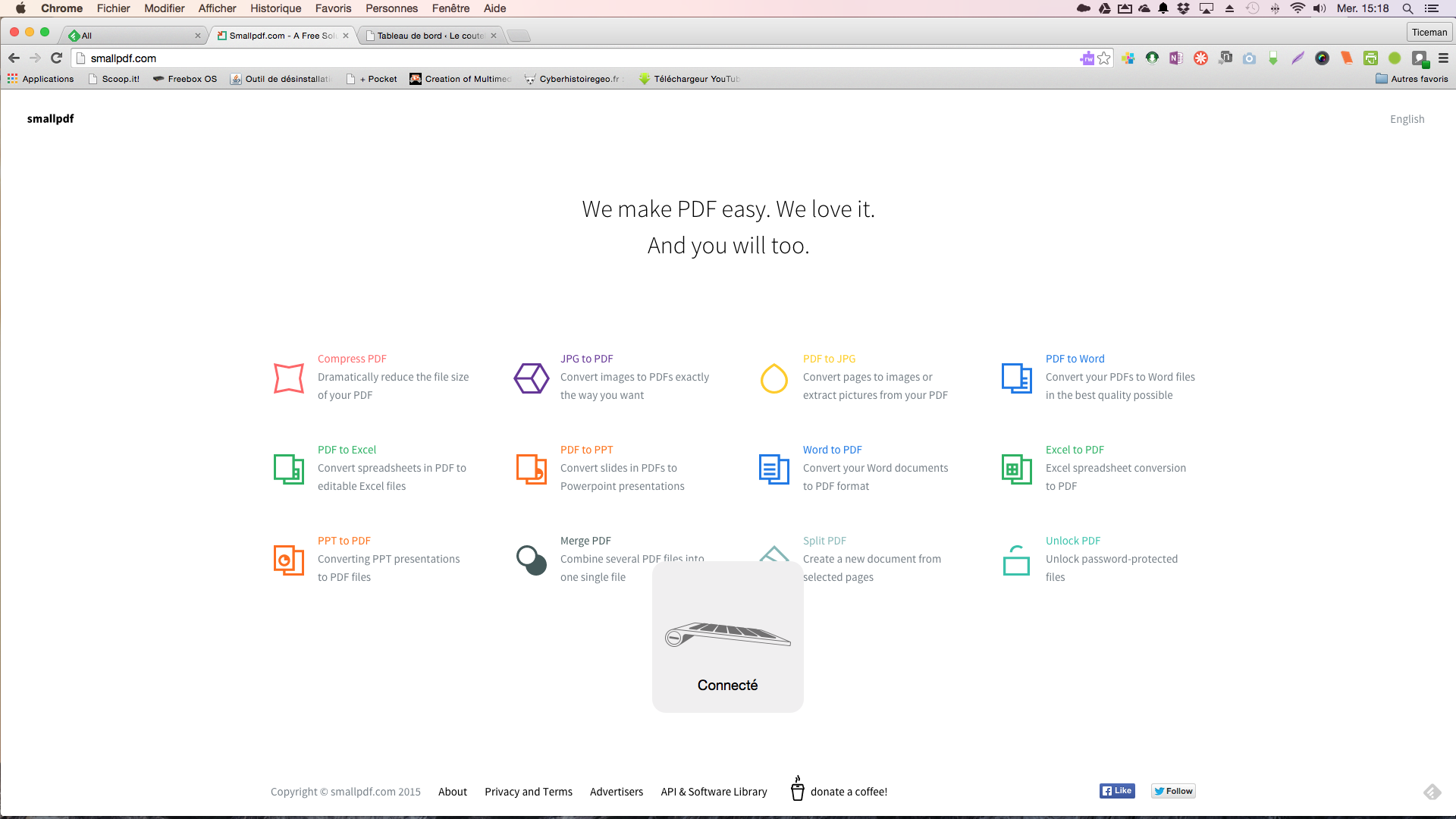Open the Autres favoris bookmarks folder

1411,79
